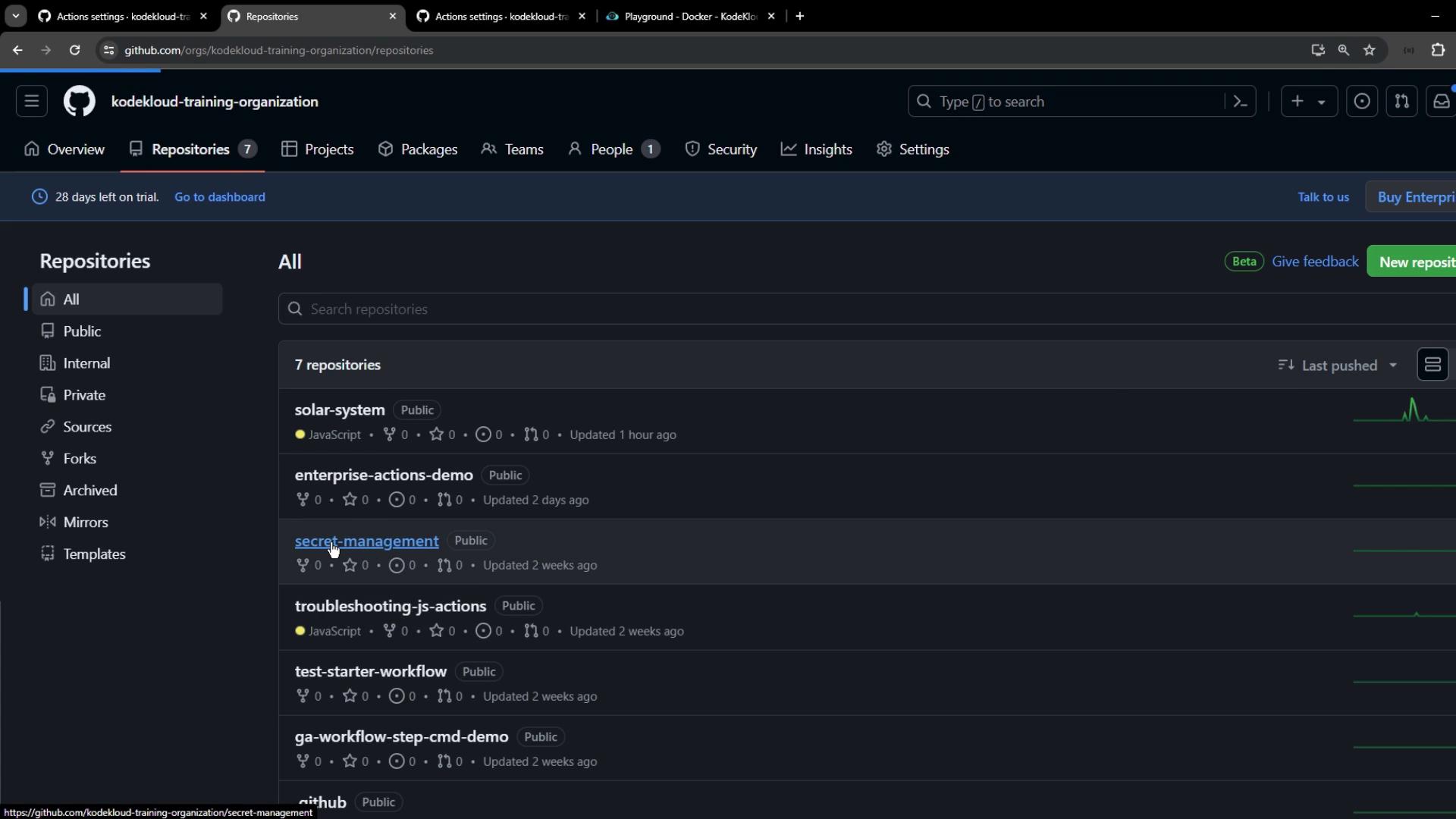Open the solar-system repository link
The height and width of the screenshot is (819, 1456).
(340, 409)
